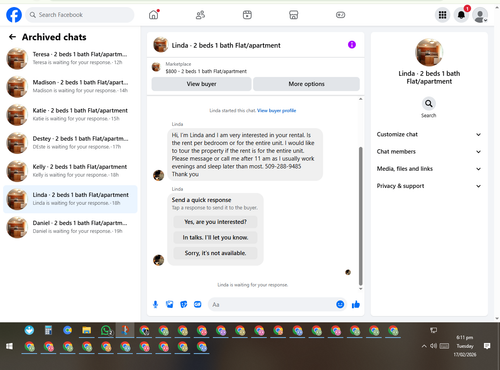Viewport: 500px width, 370px height.
Task: Click the View buyer button
Action: point(201,84)
